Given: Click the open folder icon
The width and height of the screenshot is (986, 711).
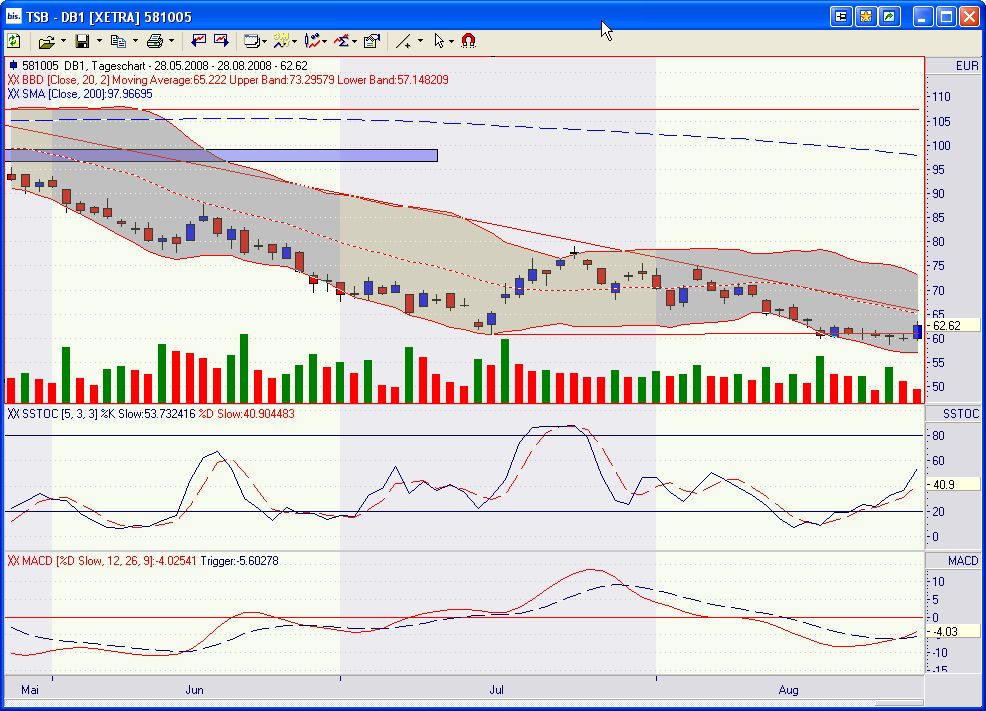Looking at the screenshot, I should tap(46, 41).
